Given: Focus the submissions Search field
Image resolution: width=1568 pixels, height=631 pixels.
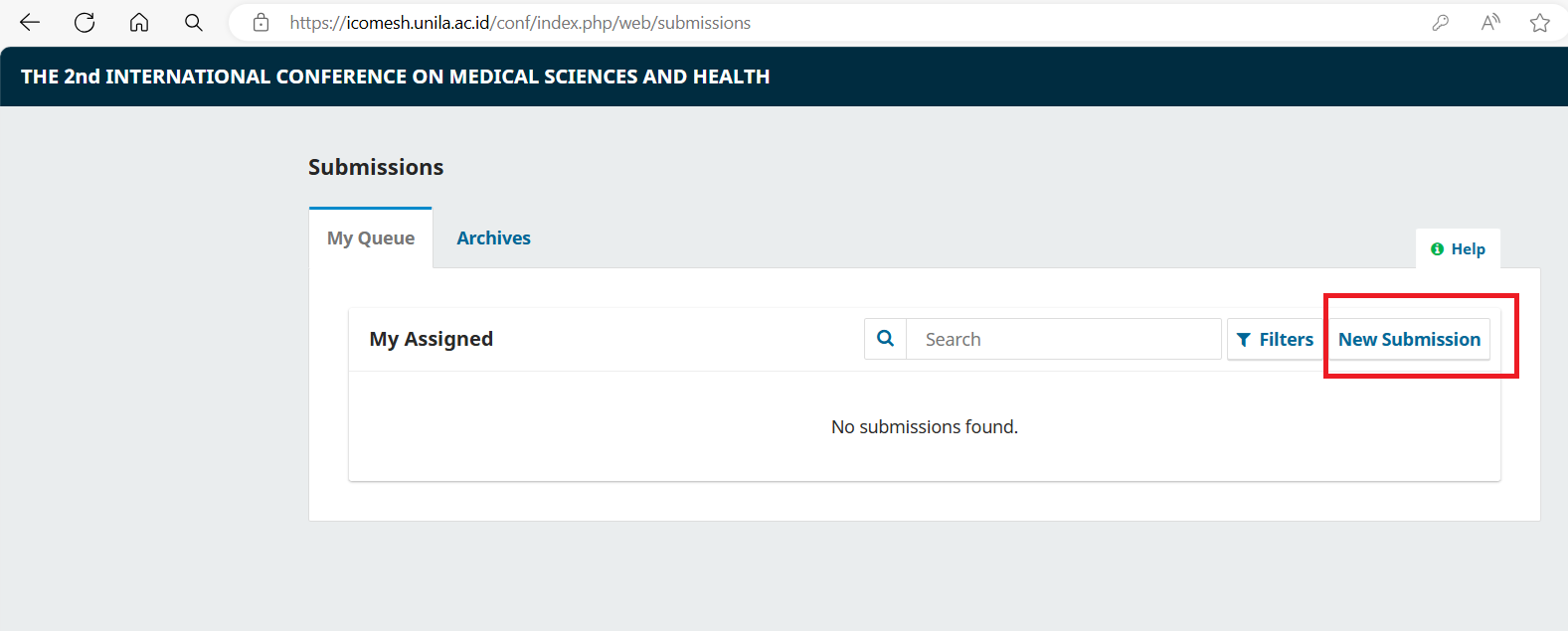Looking at the screenshot, I should click(1063, 340).
